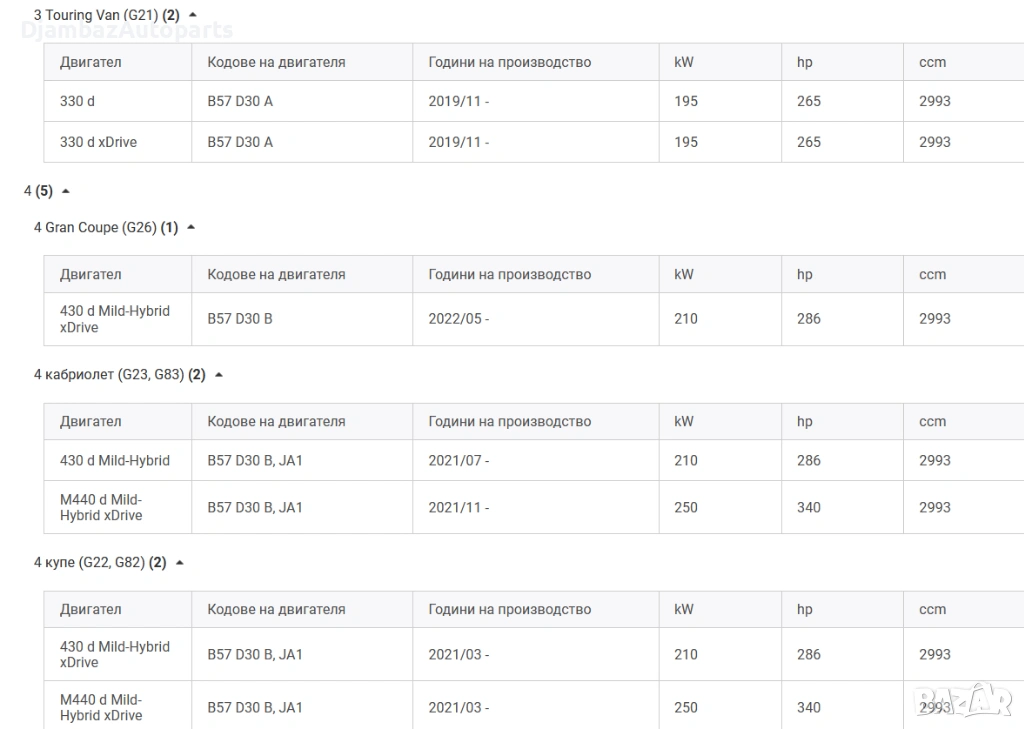1024x729 pixels.
Task: Click the 3 Touring Van (G21) heading text
Action: tap(96, 15)
